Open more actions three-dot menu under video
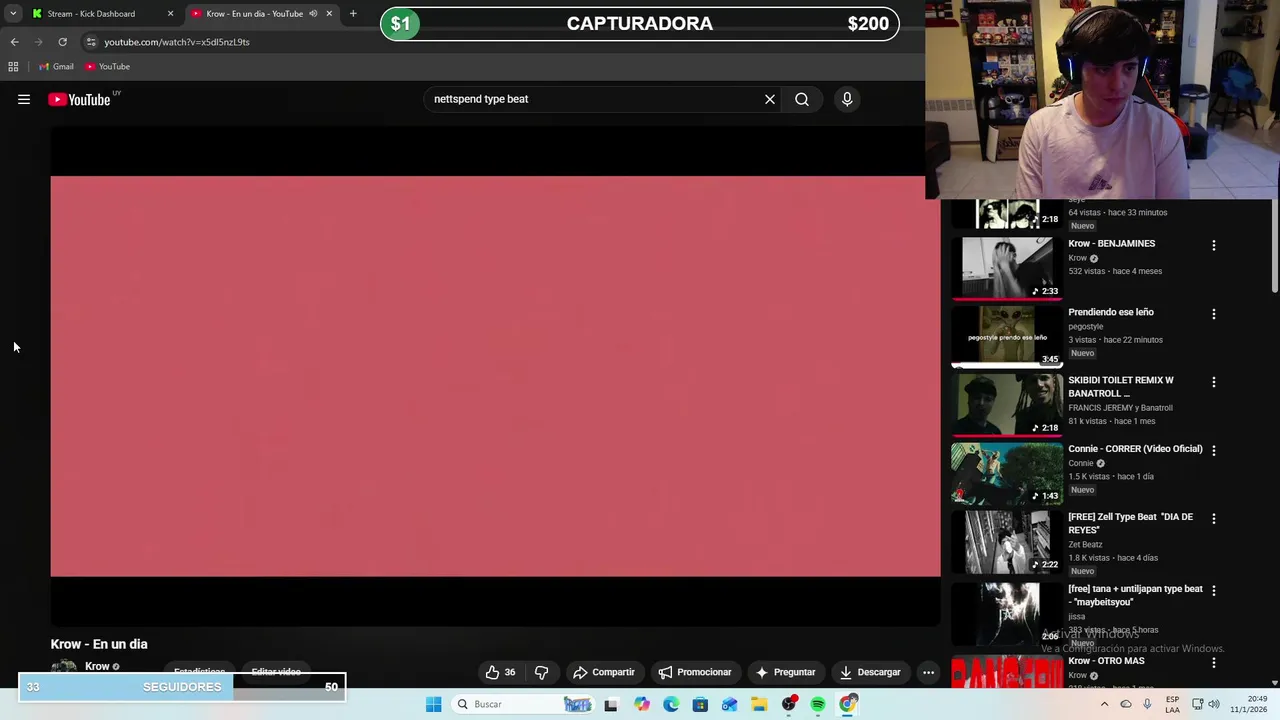The width and height of the screenshot is (1280, 720). click(928, 672)
